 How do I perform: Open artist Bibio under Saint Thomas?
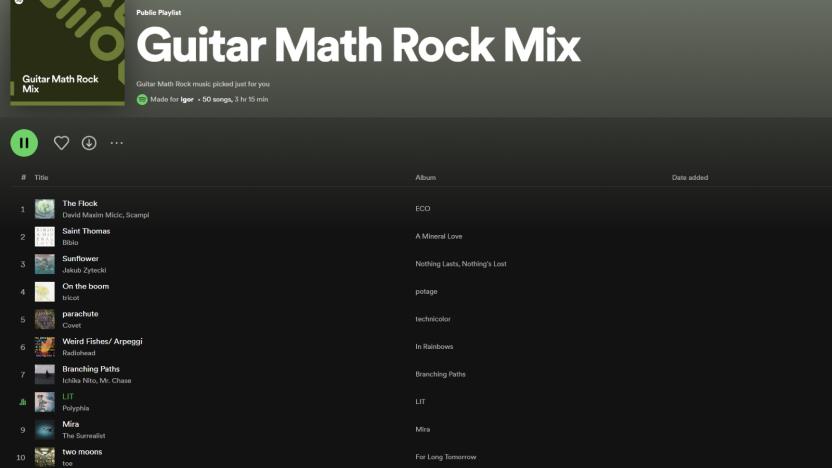pos(71,243)
